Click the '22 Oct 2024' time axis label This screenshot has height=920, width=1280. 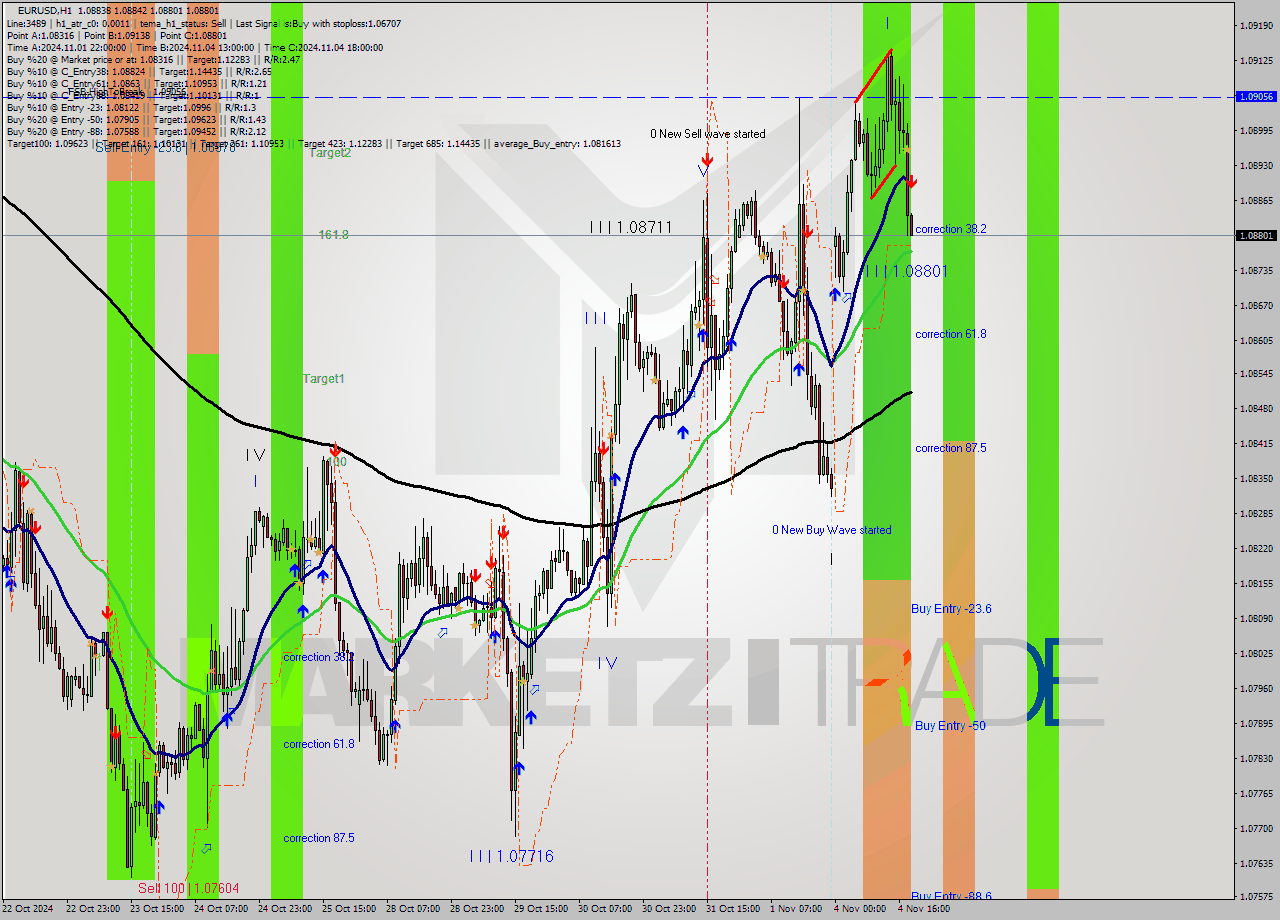point(30,909)
